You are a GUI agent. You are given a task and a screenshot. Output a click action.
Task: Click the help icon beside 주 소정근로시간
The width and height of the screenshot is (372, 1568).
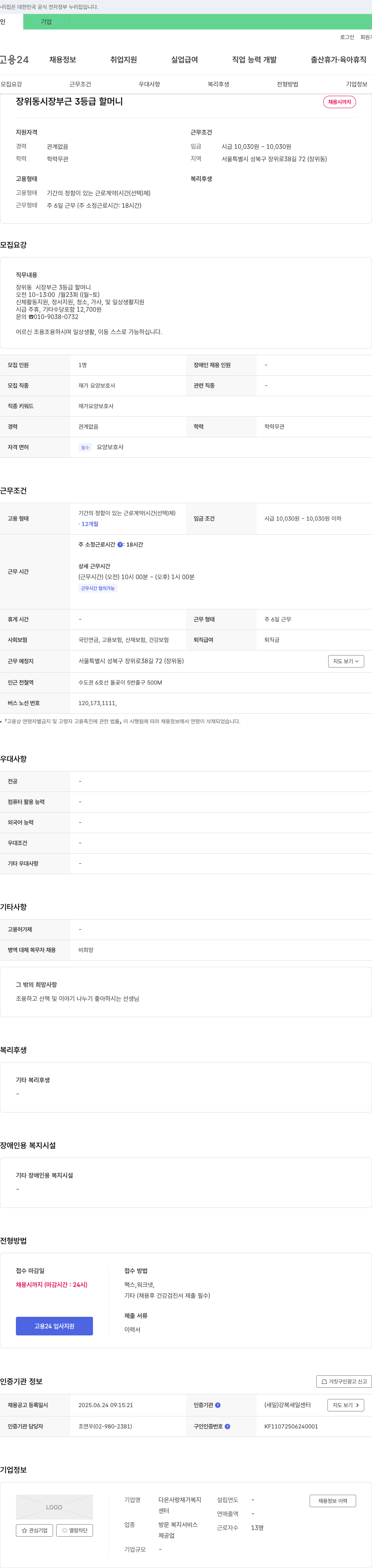pos(120,545)
